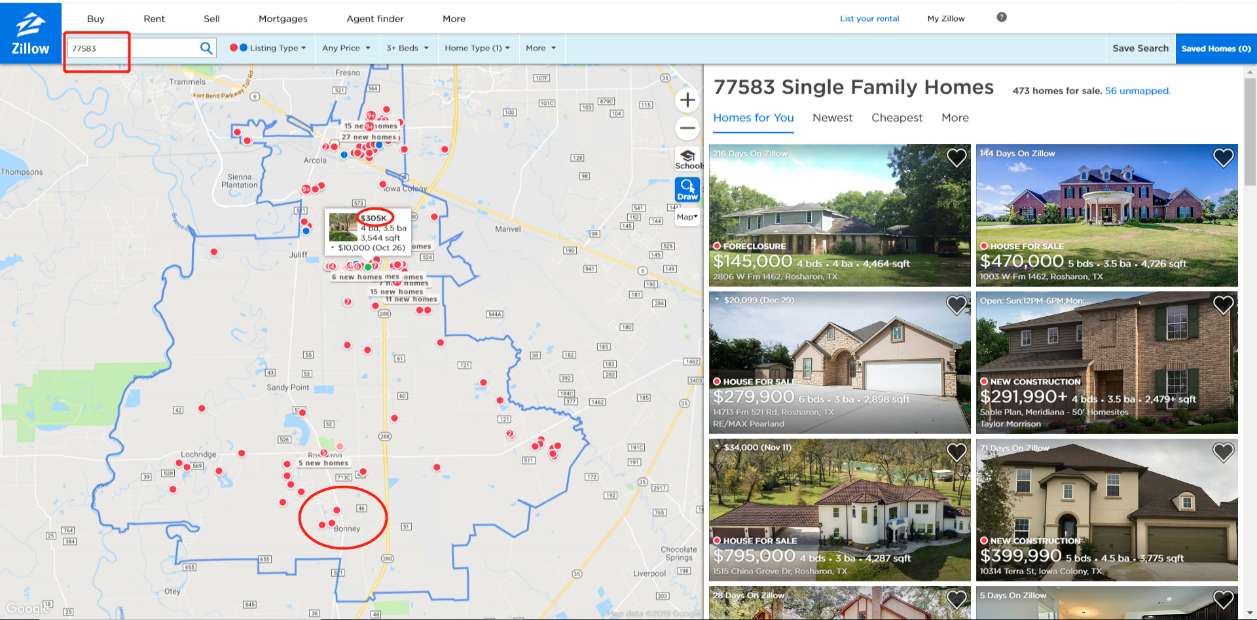Open the help question mark icon
Viewport: 1257px width, 620px height.
point(1002,17)
